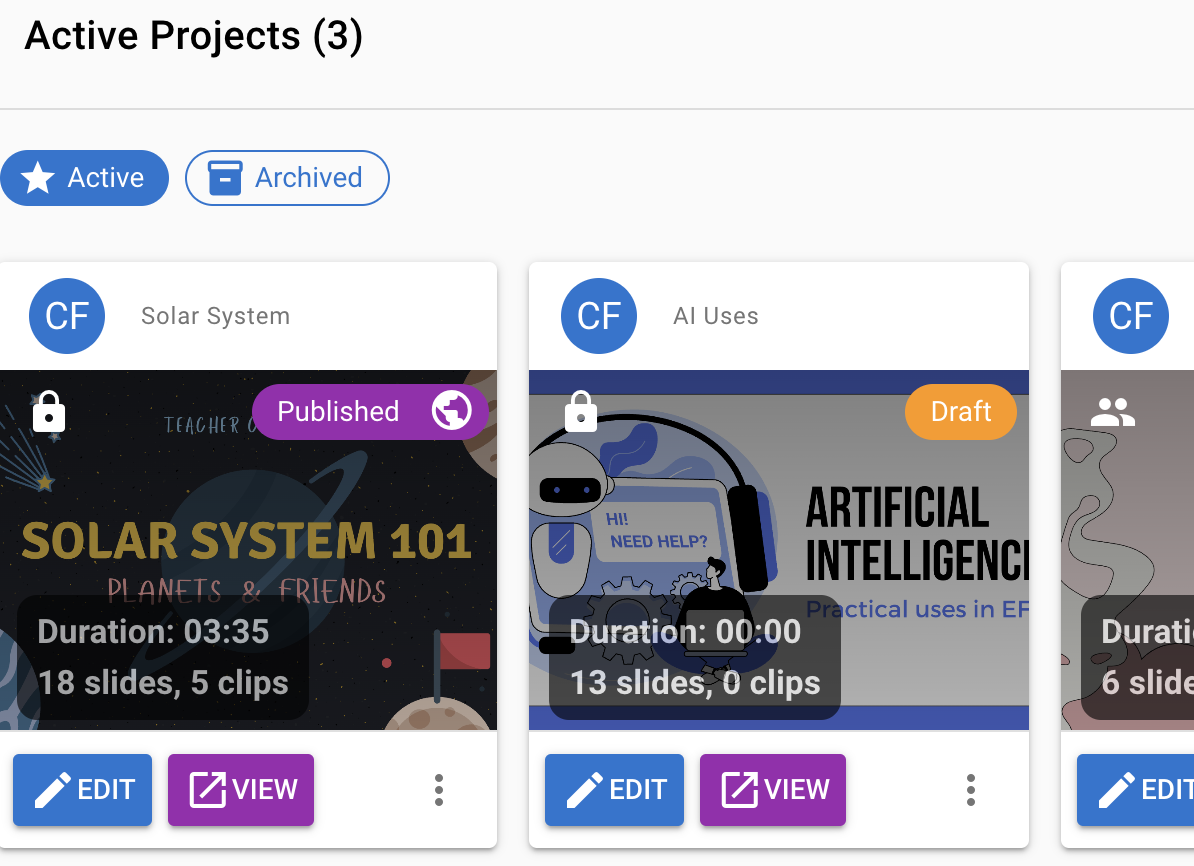Click the Published status badge label
The height and width of the screenshot is (866, 1194).
click(x=338, y=412)
